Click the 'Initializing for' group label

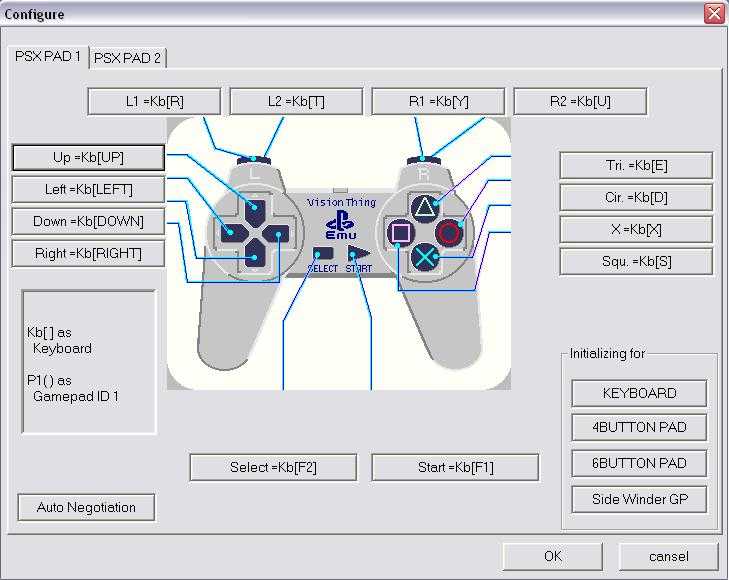click(607, 354)
